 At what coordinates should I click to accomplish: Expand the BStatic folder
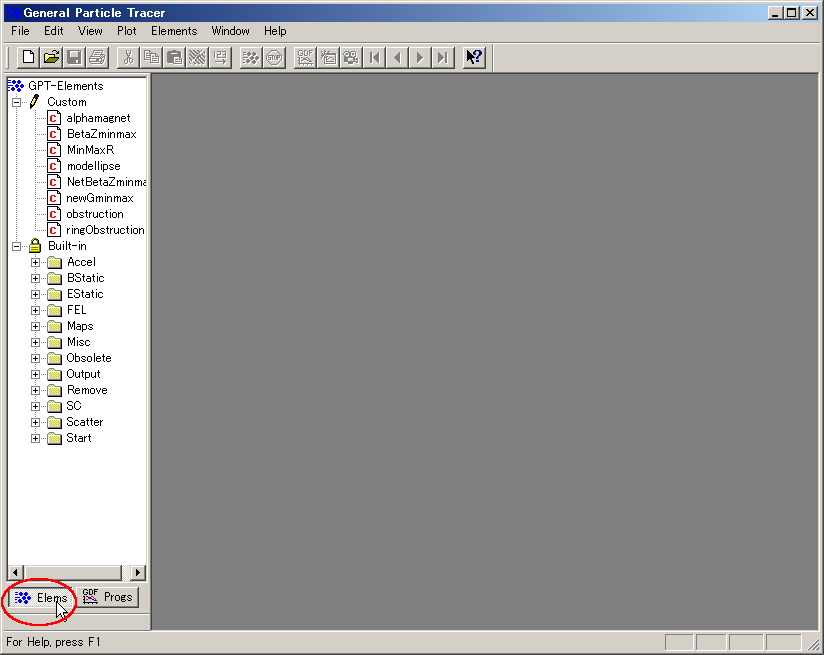(x=35, y=278)
